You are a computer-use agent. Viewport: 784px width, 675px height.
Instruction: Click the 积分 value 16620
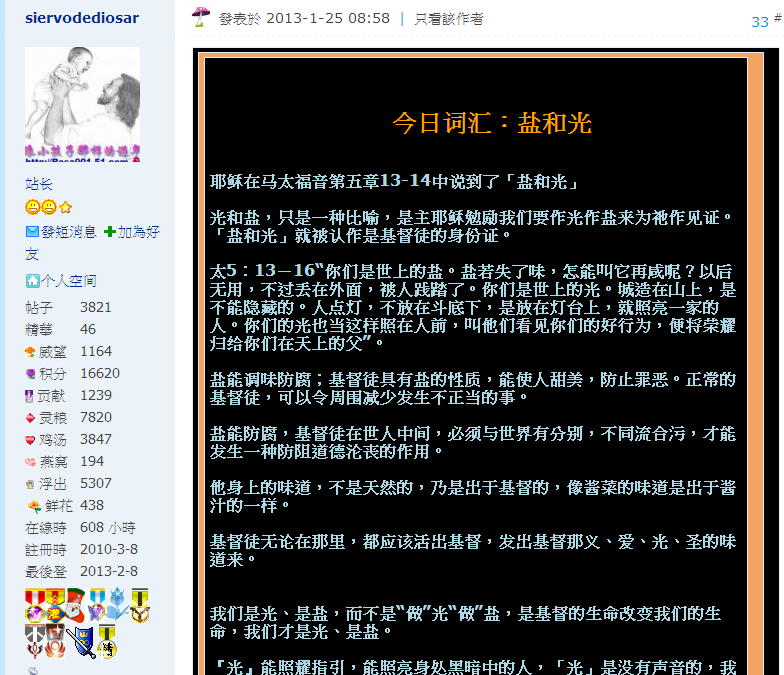[100, 373]
